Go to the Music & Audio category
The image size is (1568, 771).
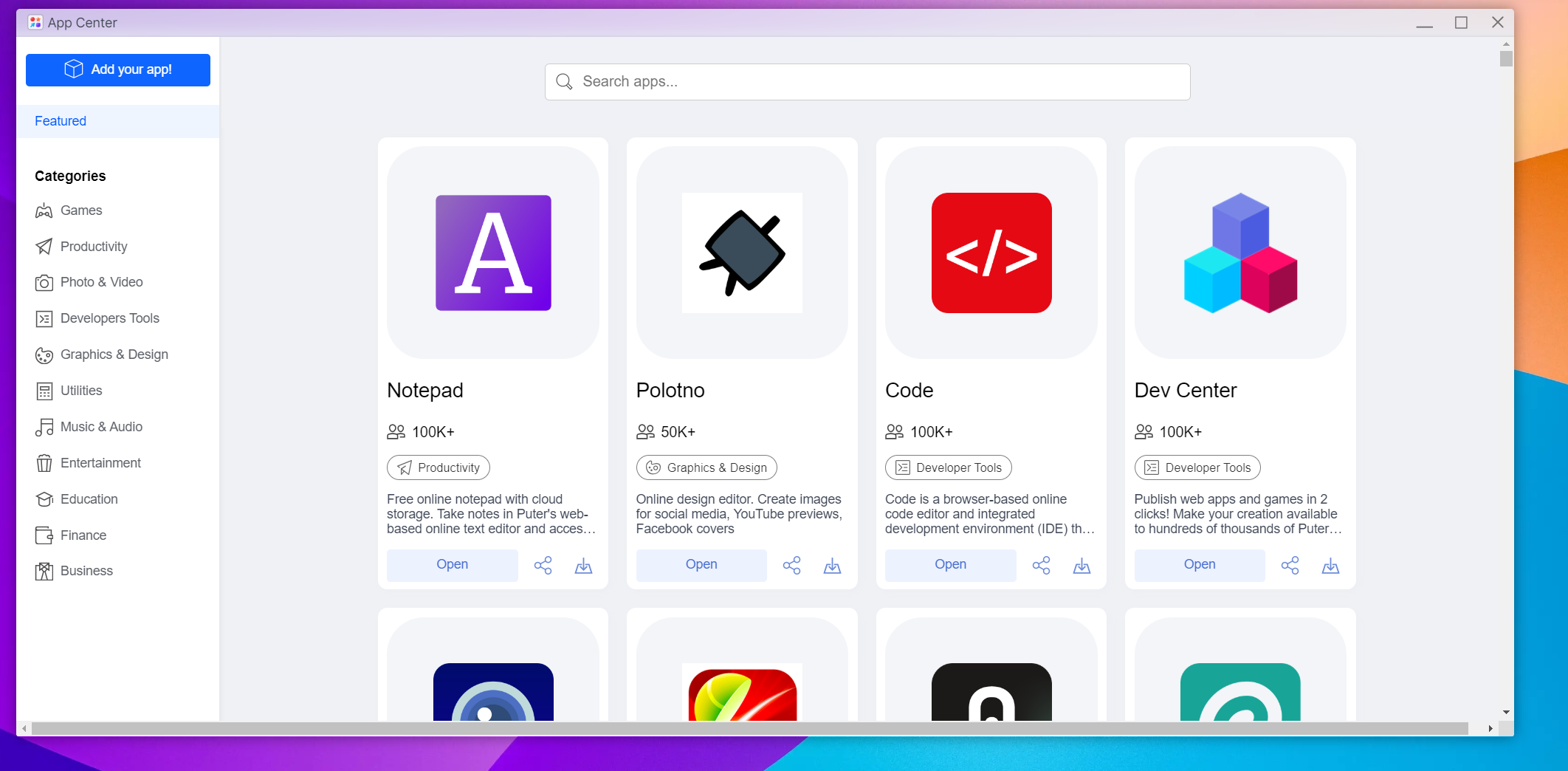101,427
